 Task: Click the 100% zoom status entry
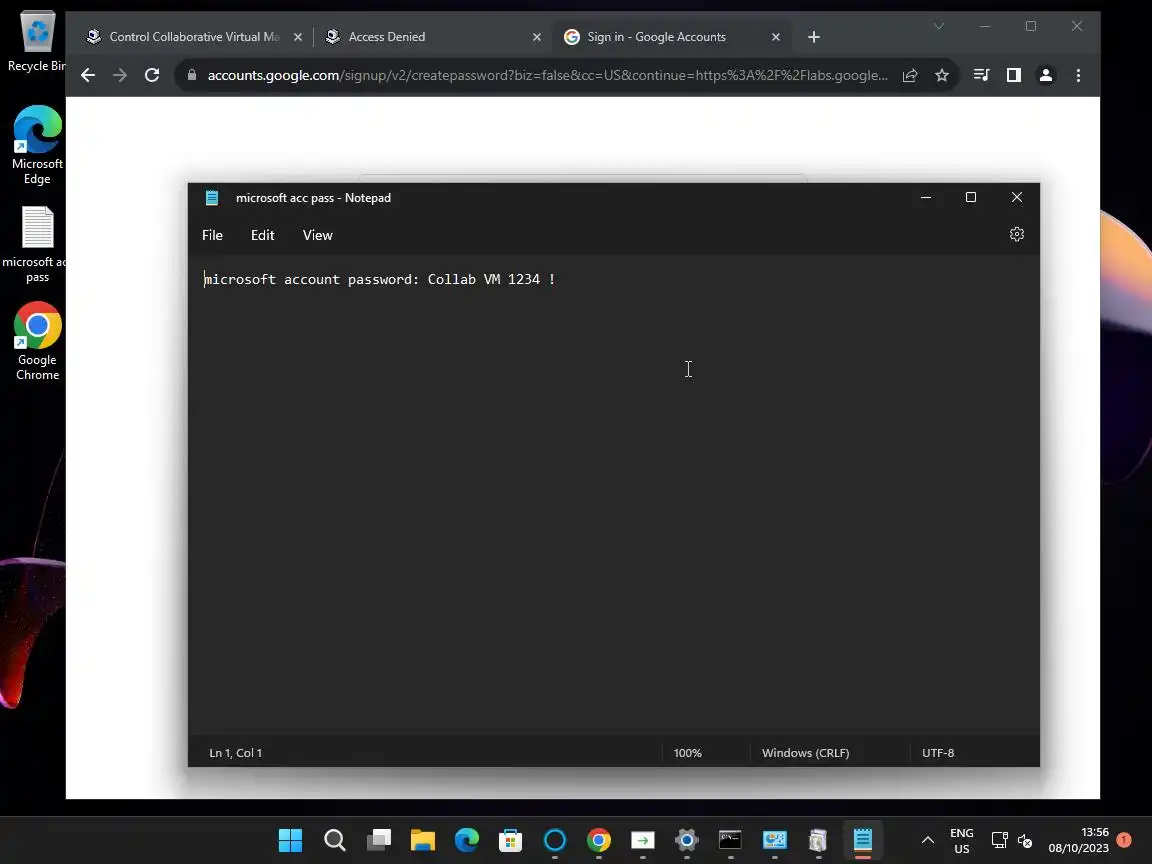click(687, 753)
